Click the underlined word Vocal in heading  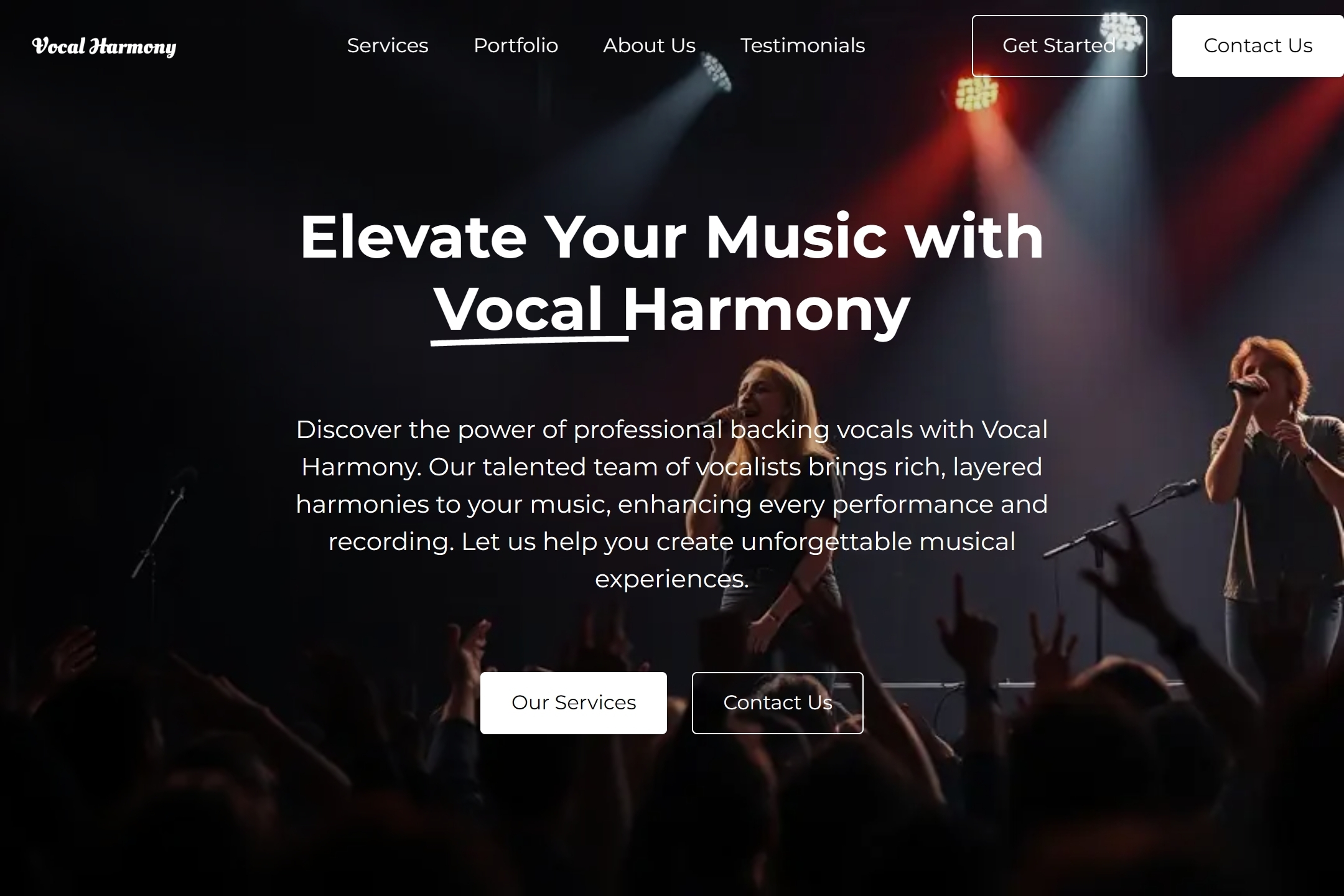(518, 309)
